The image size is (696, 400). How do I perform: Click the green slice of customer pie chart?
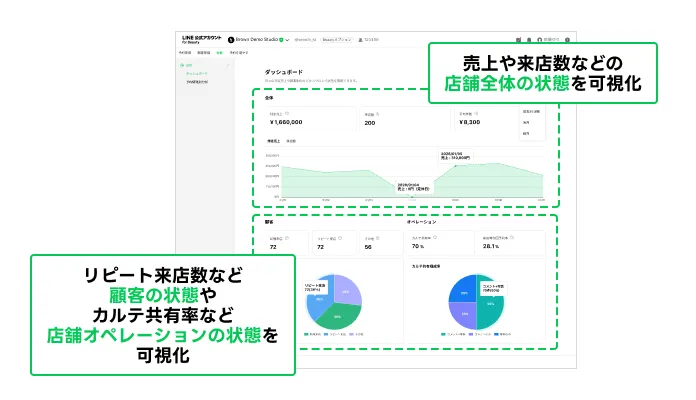339,316
